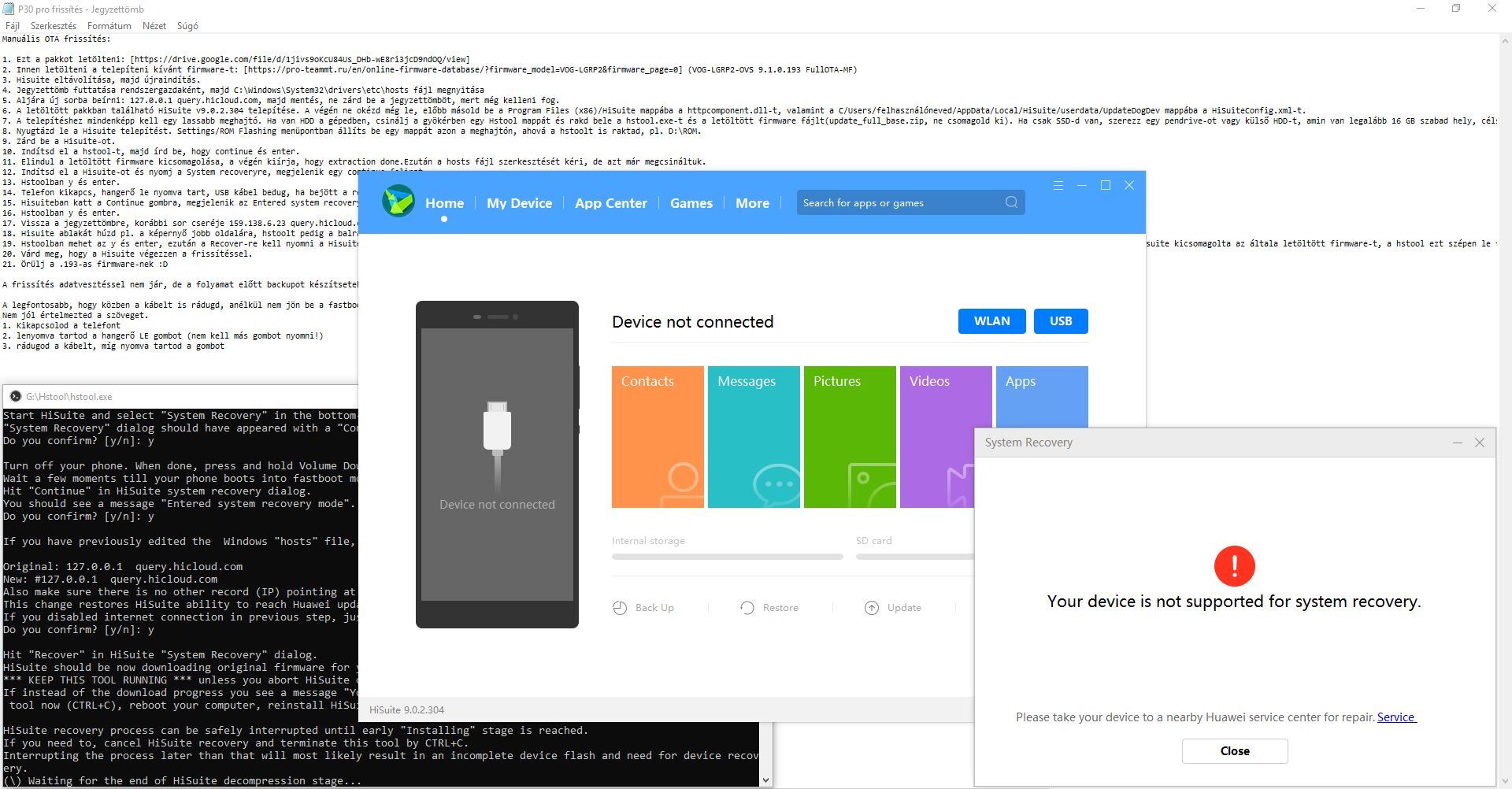Open the Pictures tile
Screen dimensions: 1512x789
[x=850, y=437]
